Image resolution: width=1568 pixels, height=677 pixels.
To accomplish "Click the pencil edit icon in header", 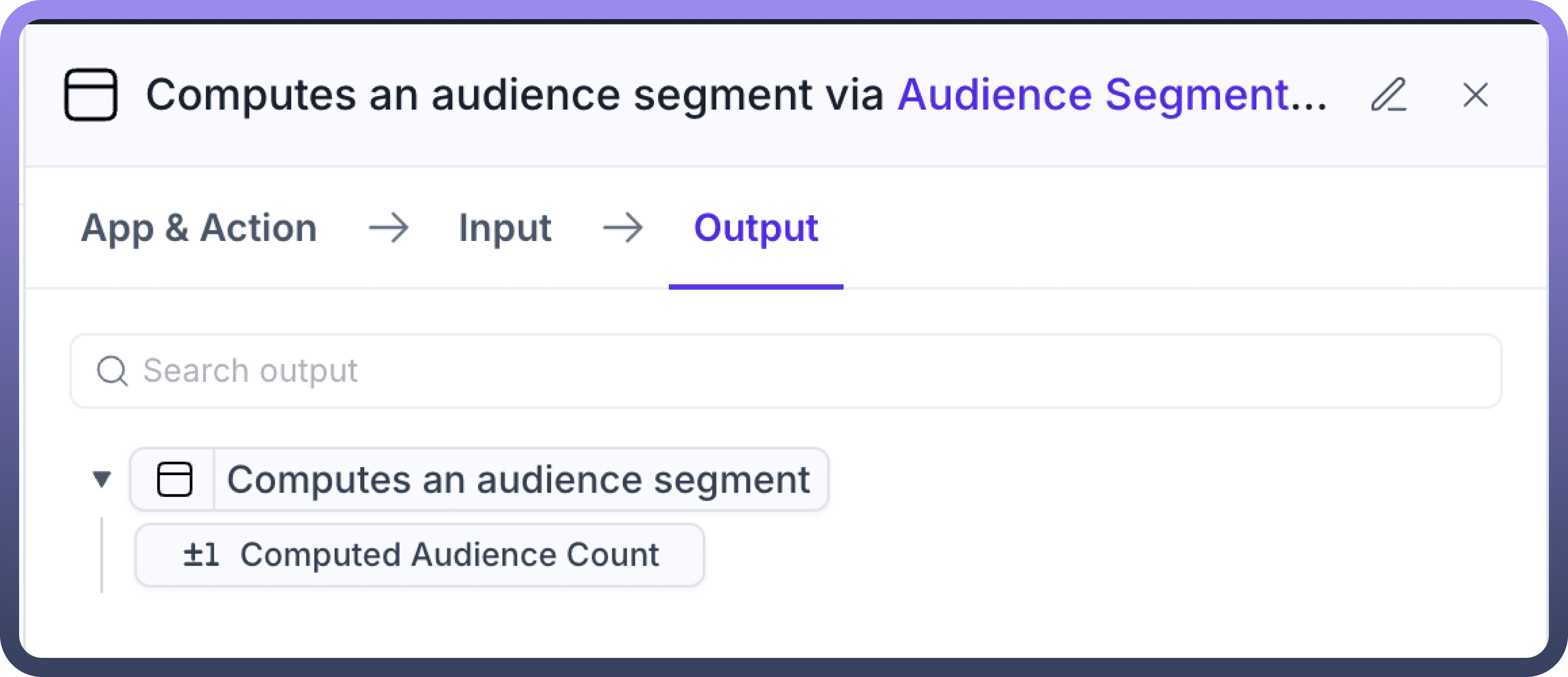I will [x=1388, y=95].
